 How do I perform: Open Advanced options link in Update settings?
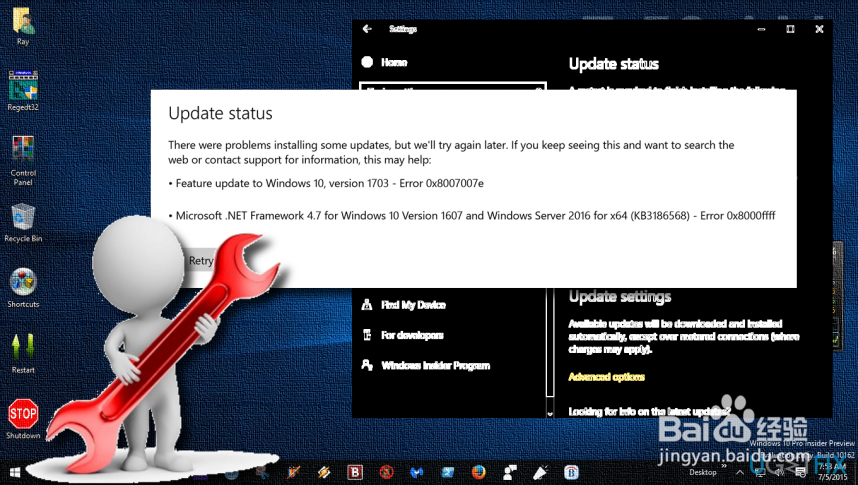606,377
